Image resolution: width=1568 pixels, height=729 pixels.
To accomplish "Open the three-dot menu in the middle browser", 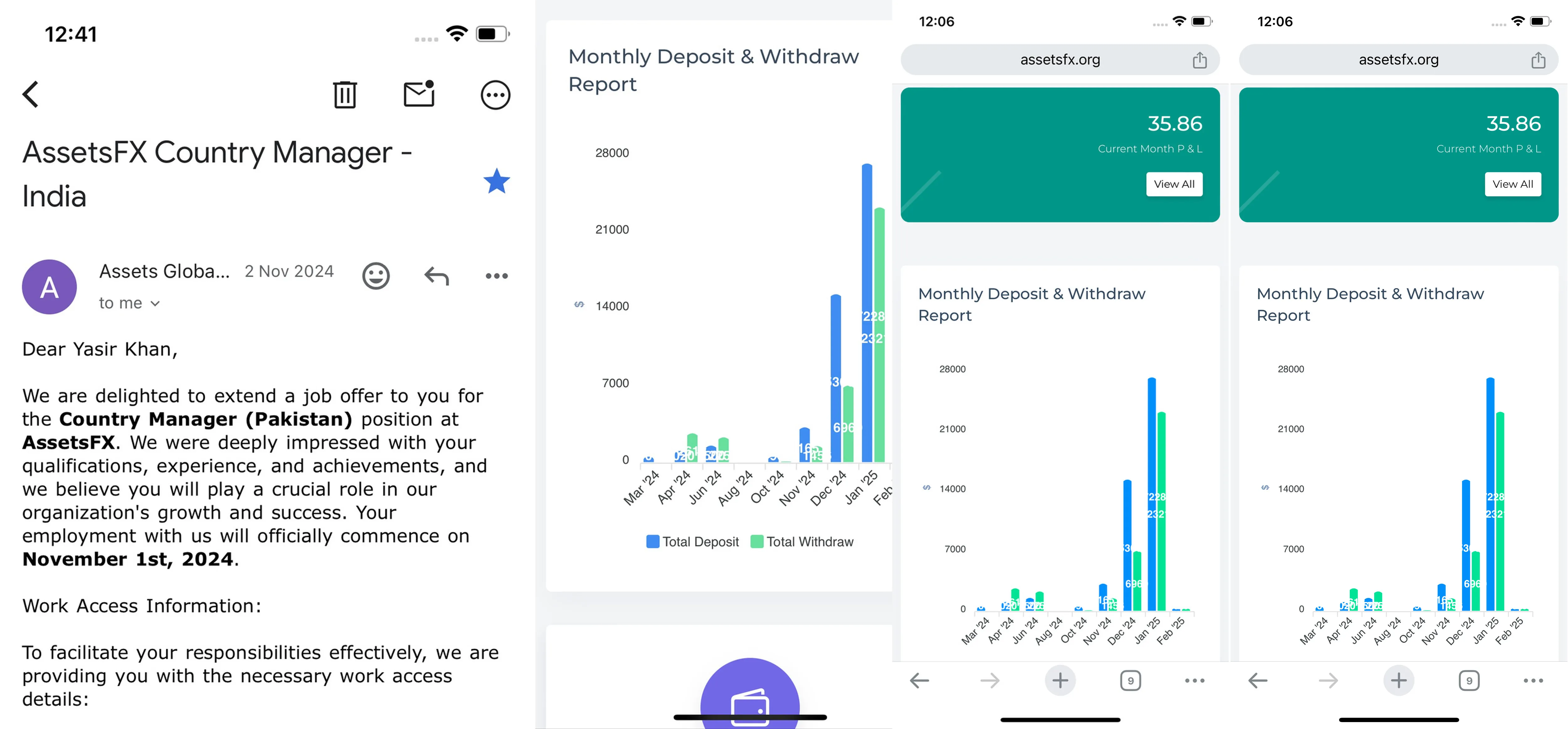I will click(1194, 680).
